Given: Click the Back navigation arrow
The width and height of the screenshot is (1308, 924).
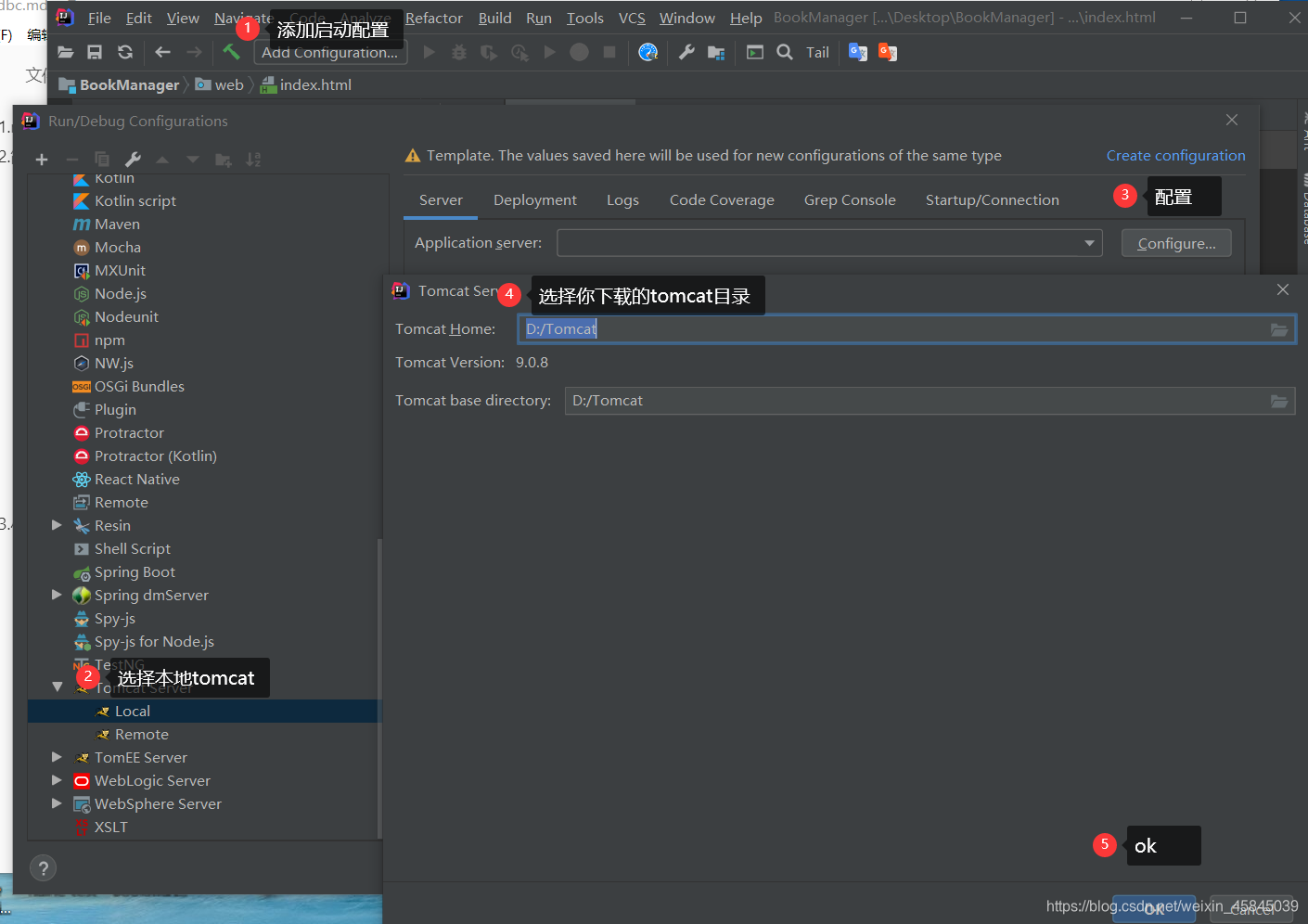Looking at the screenshot, I should point(163,53).
